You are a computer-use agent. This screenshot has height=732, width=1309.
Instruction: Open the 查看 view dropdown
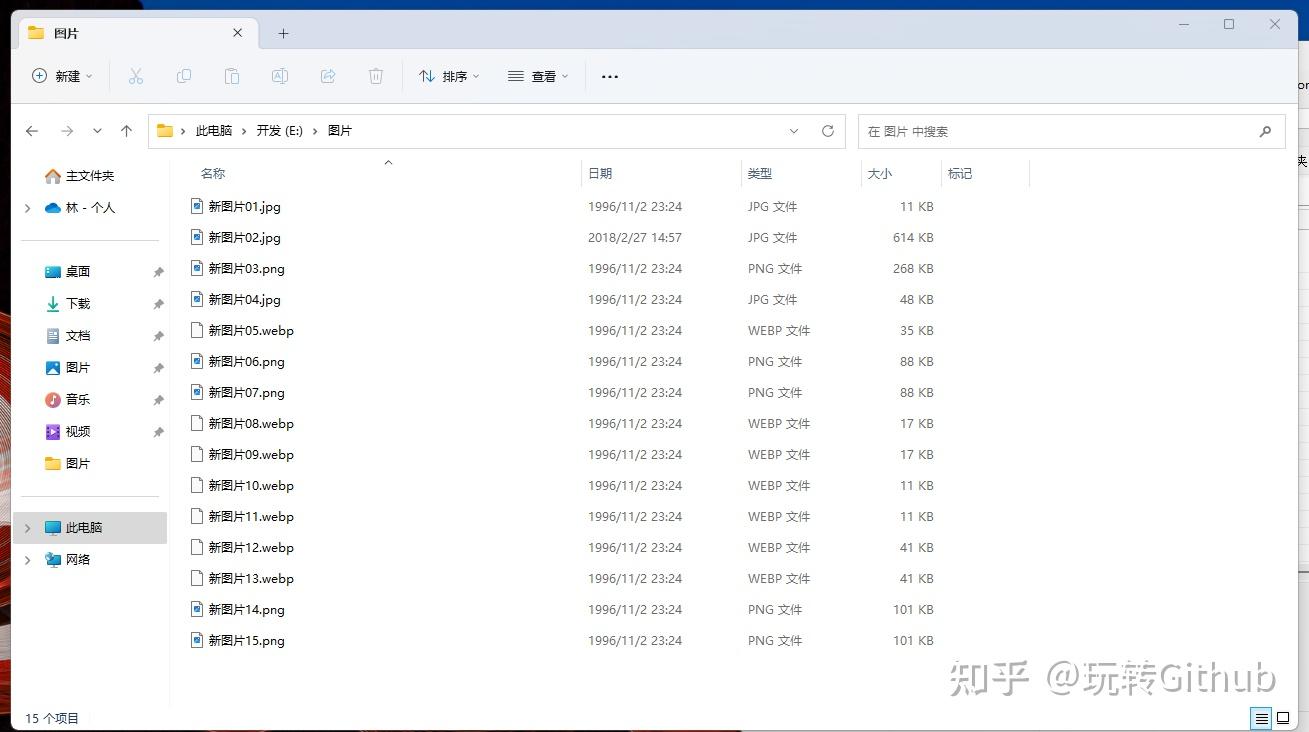coord(537,76)
